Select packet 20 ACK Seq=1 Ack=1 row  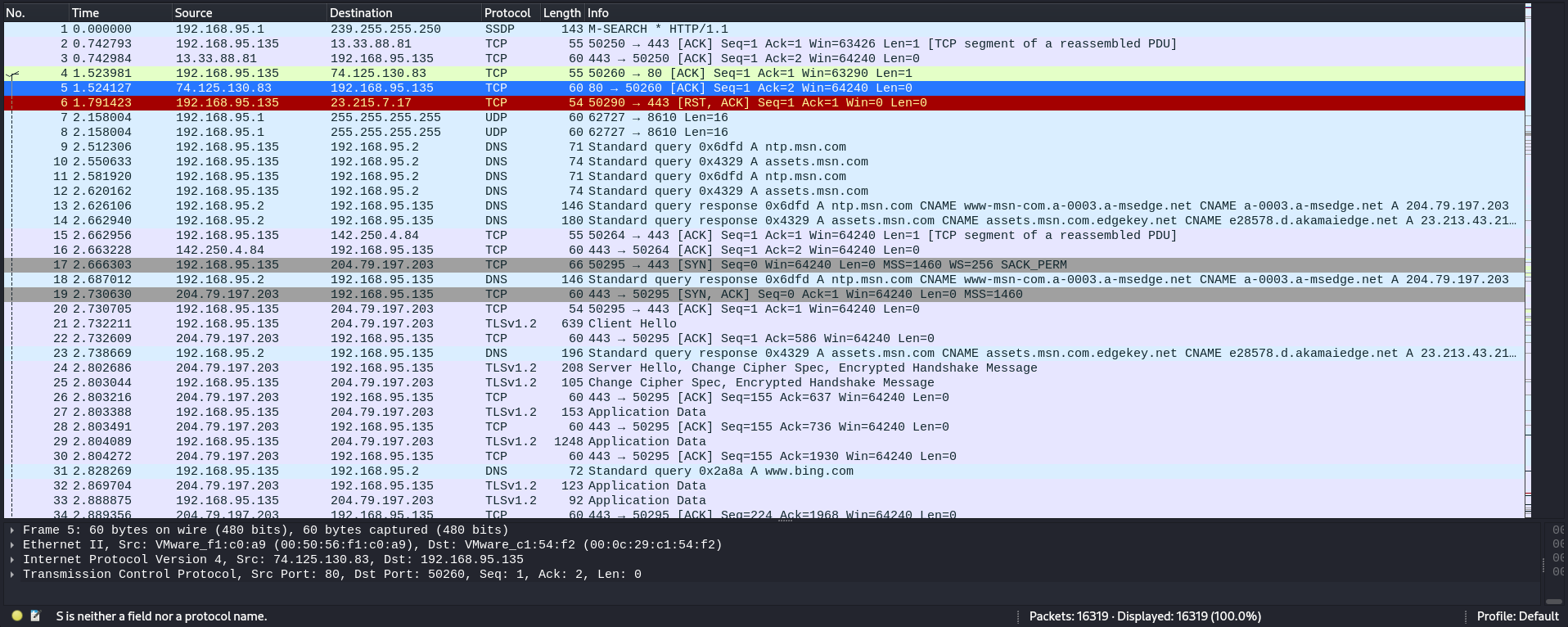coord(764,309)
